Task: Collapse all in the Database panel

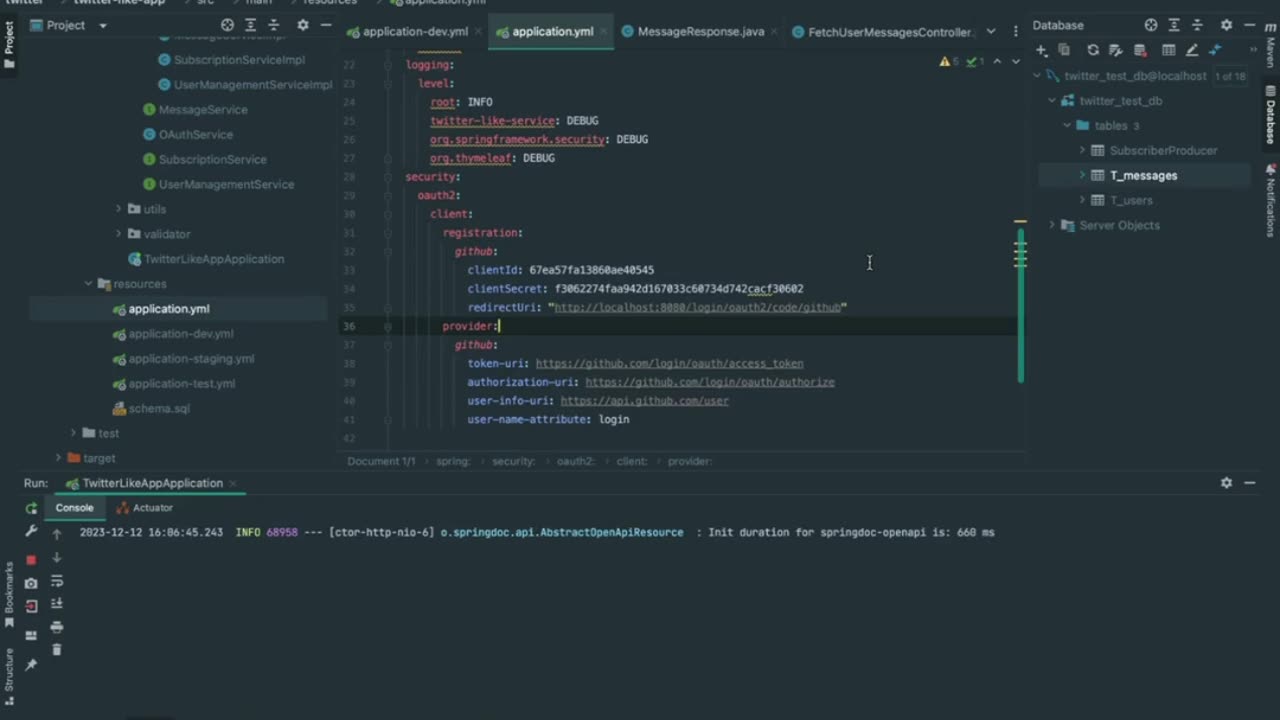Action: click(x=1197, y=25)
